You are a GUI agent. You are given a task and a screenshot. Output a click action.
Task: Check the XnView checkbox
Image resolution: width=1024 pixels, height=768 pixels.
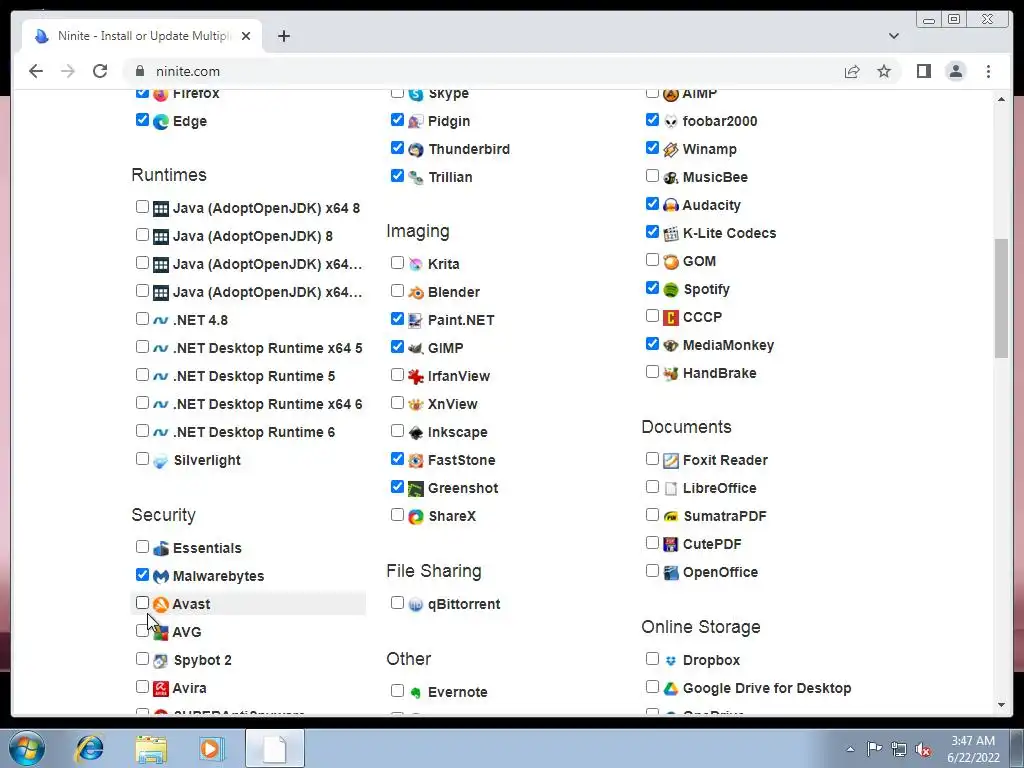(397, 402)
